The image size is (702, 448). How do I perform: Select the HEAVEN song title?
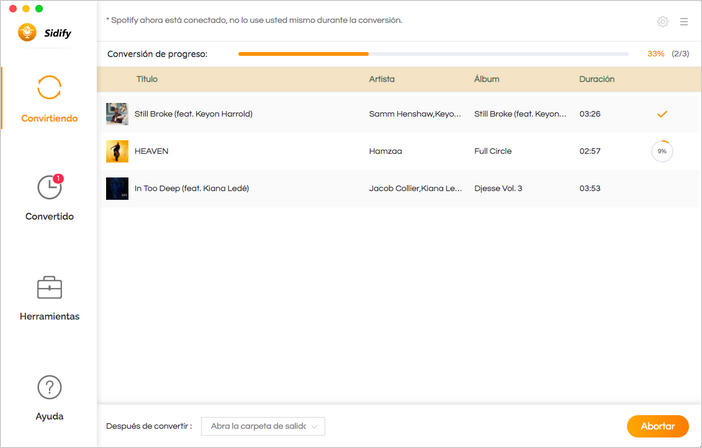151,151
